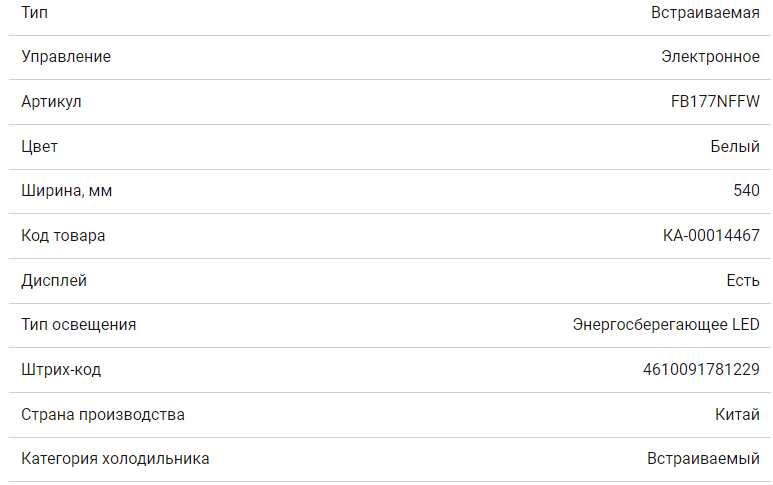Click the 'Управление' label
This screenshot has height=485, width=773.
66,57
